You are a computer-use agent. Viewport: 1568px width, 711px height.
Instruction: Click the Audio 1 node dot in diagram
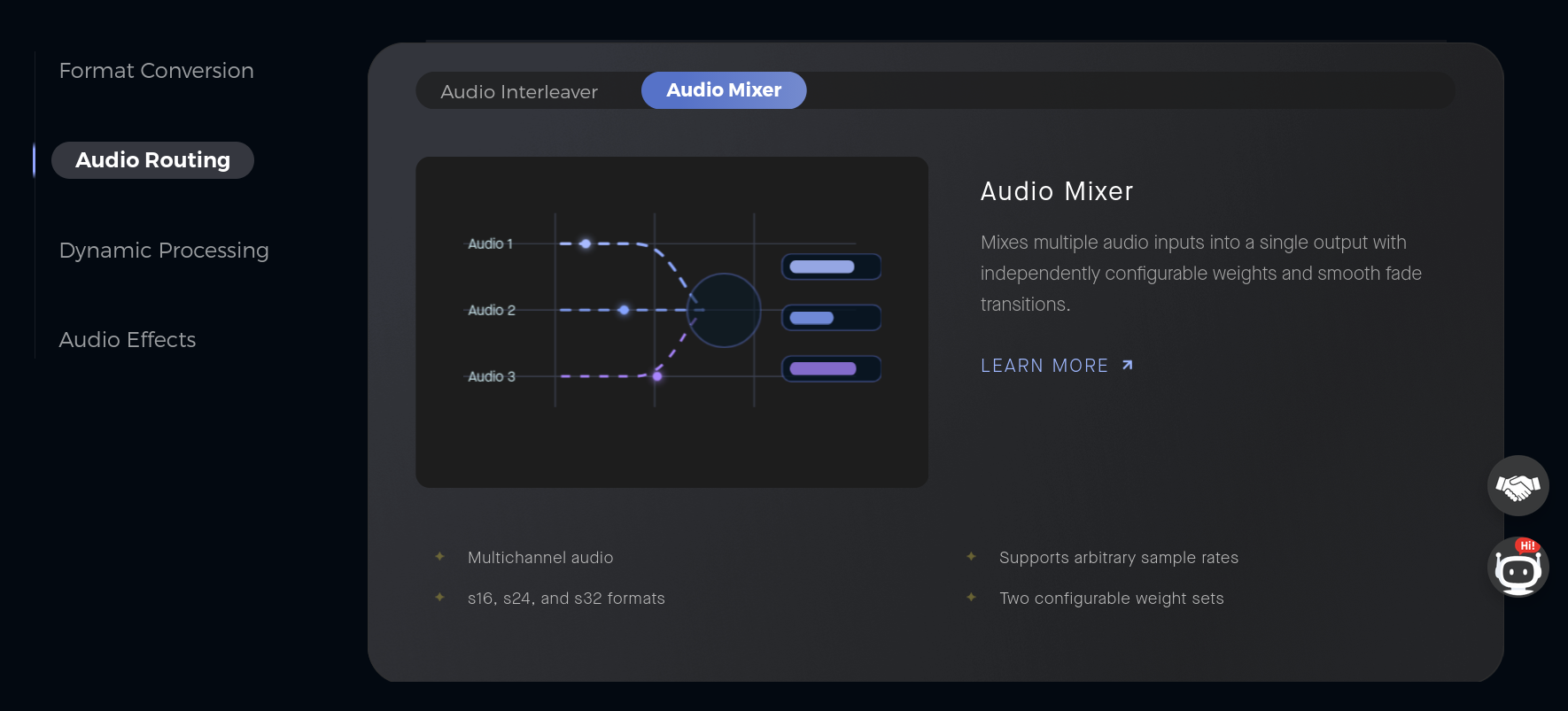tap(586, 243)
